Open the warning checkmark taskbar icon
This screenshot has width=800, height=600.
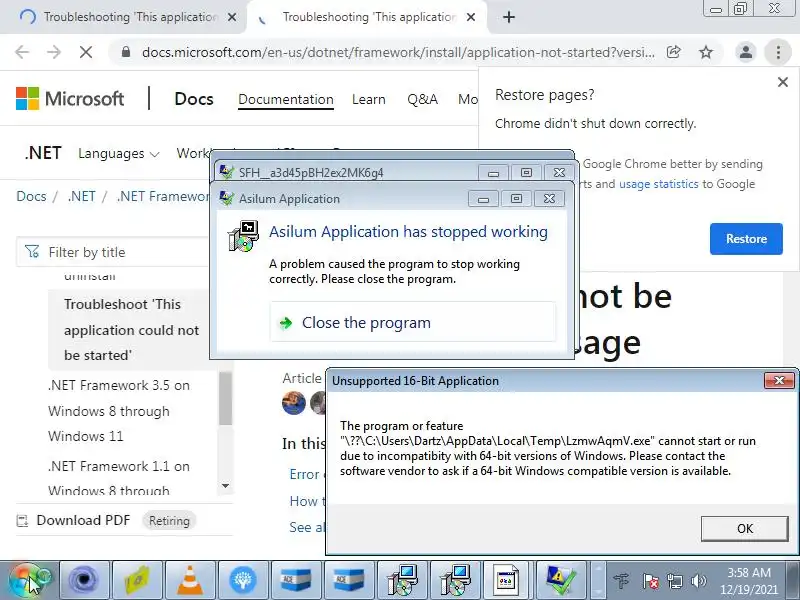click(561, 581)
